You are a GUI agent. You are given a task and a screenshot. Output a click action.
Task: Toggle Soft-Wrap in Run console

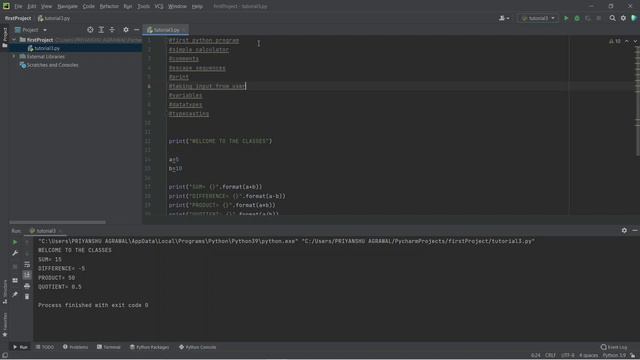pyautogui.click(x=27, y=265)
